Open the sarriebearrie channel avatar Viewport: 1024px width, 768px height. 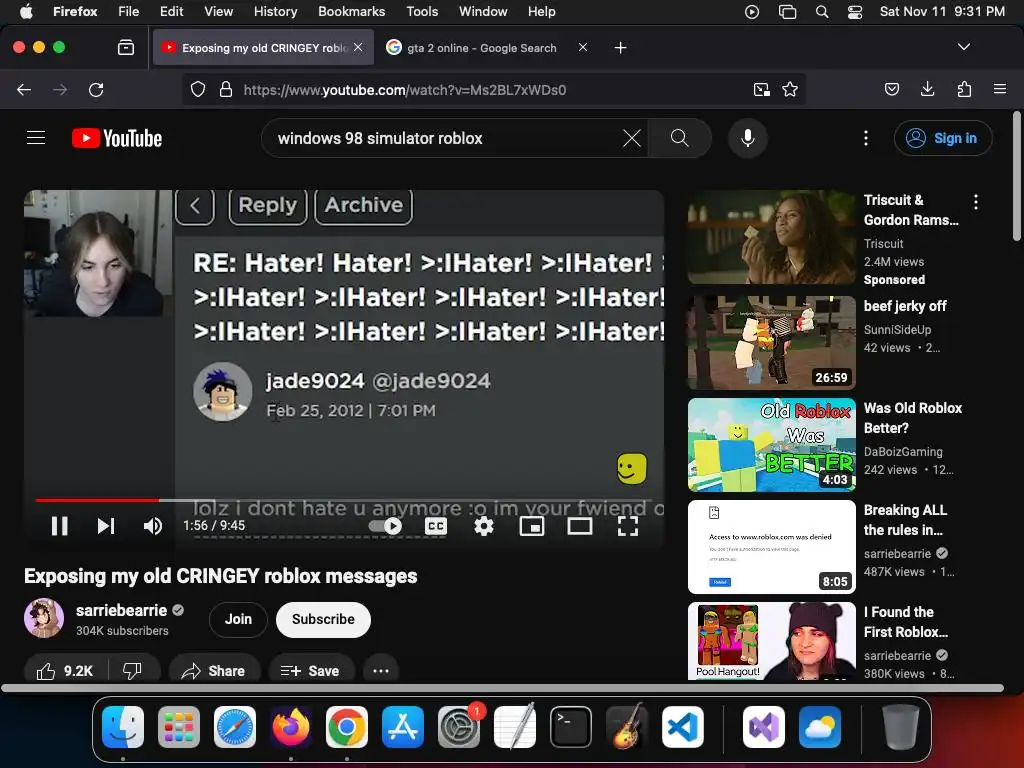(x=44, y=618)
